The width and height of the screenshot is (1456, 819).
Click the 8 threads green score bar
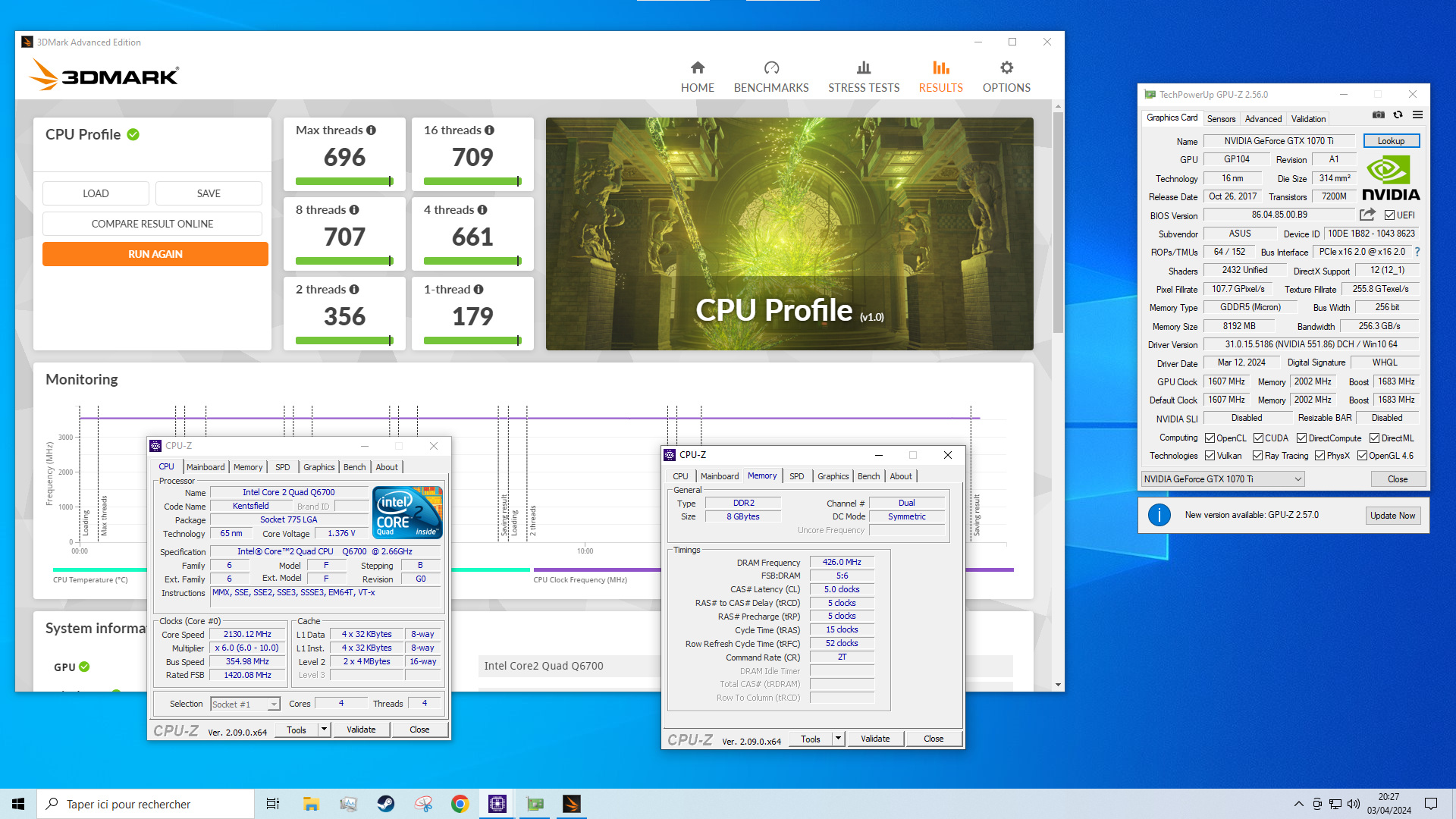344,261
